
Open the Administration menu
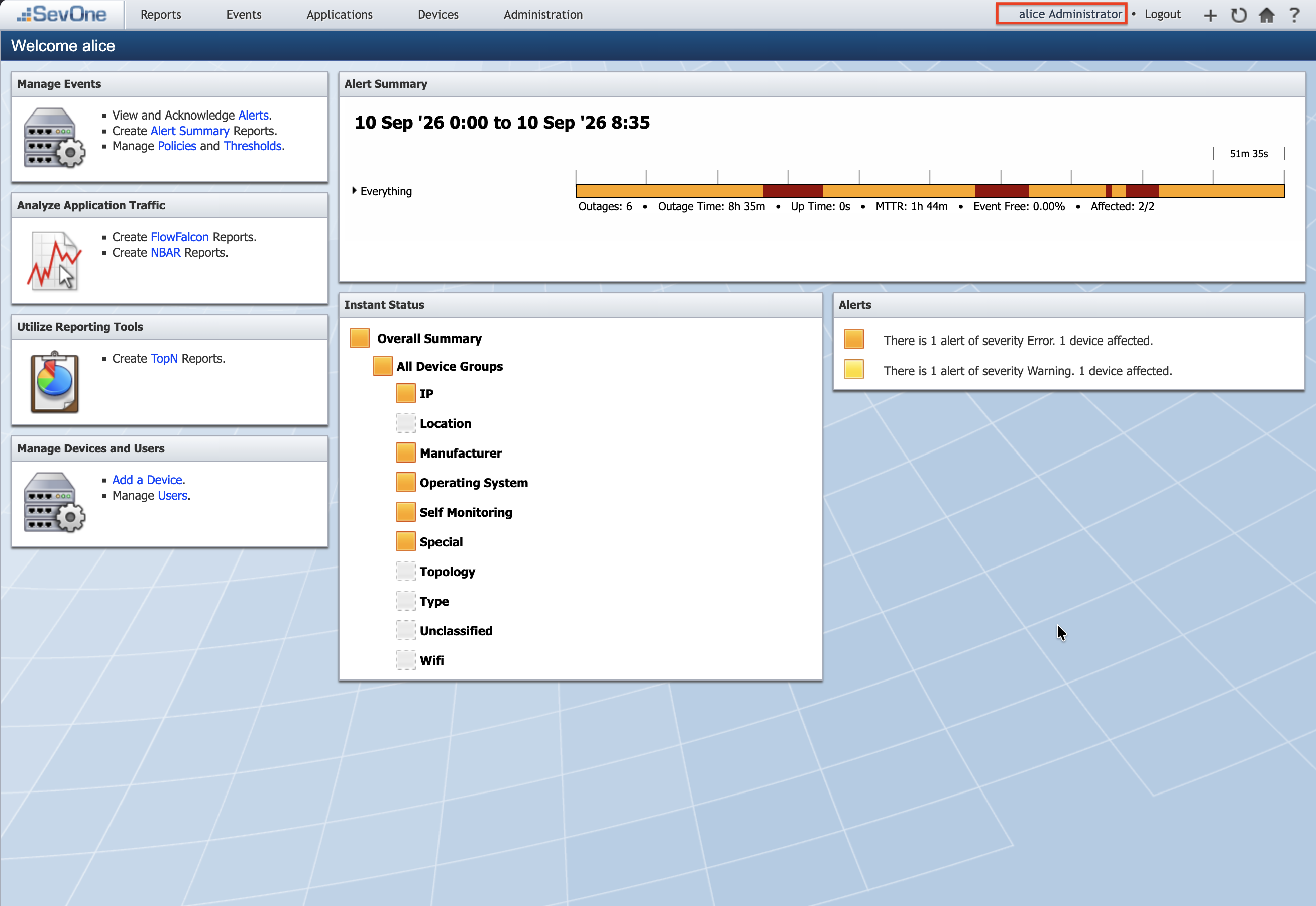543,14
